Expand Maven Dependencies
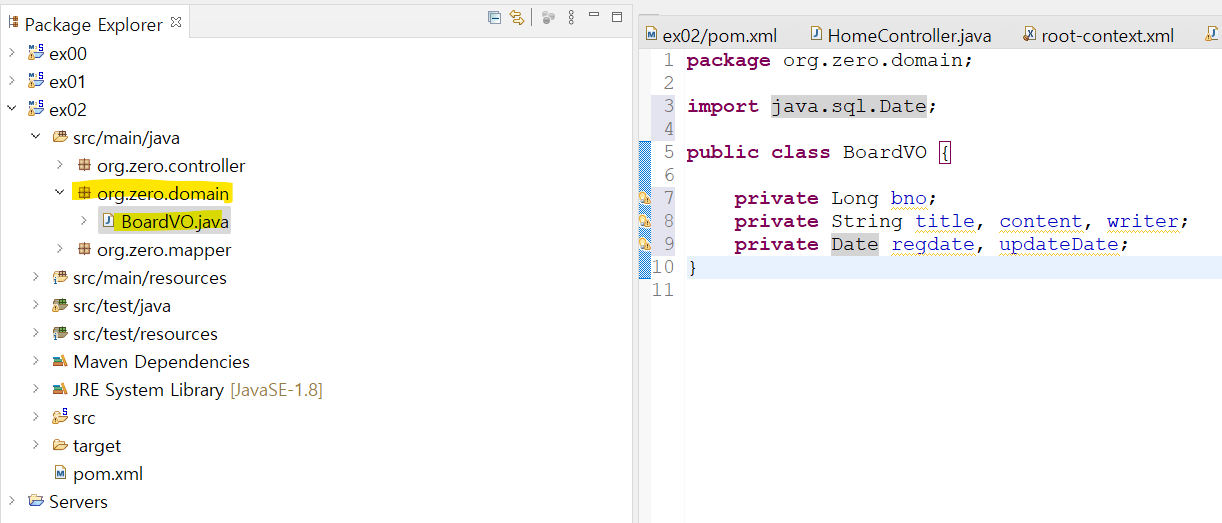The height and width of the screenshot is (523, 1222). (x=36, y=361)
